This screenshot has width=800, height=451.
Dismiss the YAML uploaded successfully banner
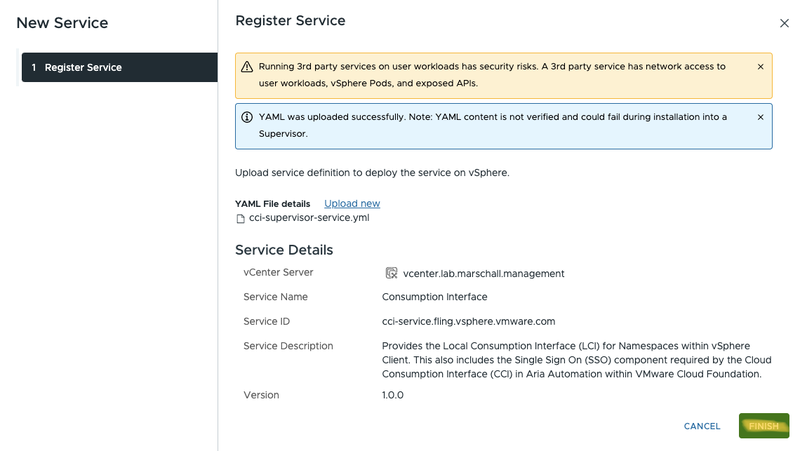tap(760, 117)
